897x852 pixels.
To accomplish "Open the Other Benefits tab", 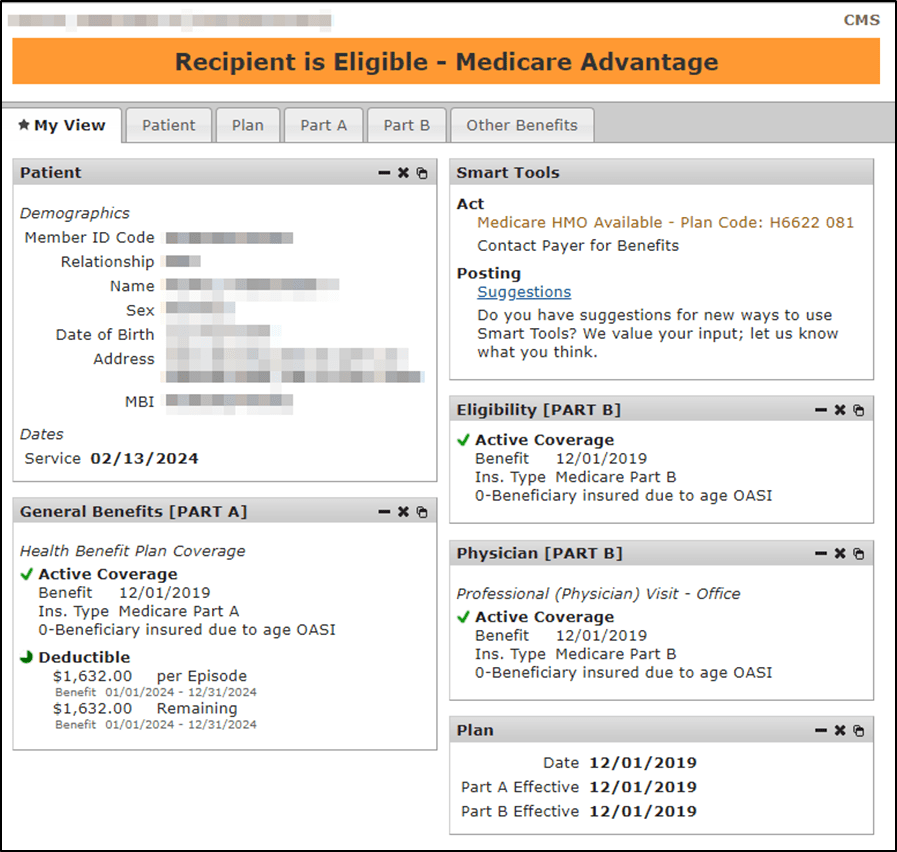I will 522,125.
